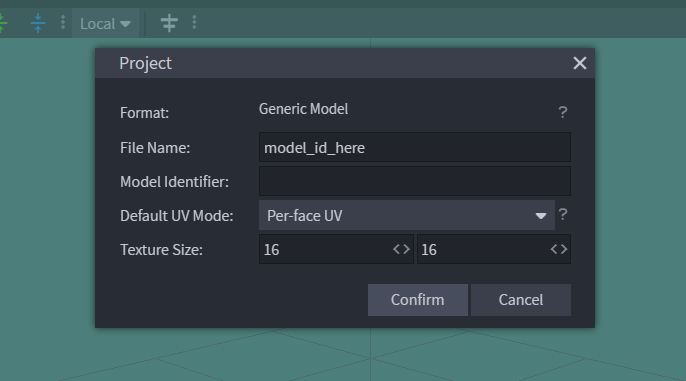Open the toolbar options dots after align icon

coord(194,22)
